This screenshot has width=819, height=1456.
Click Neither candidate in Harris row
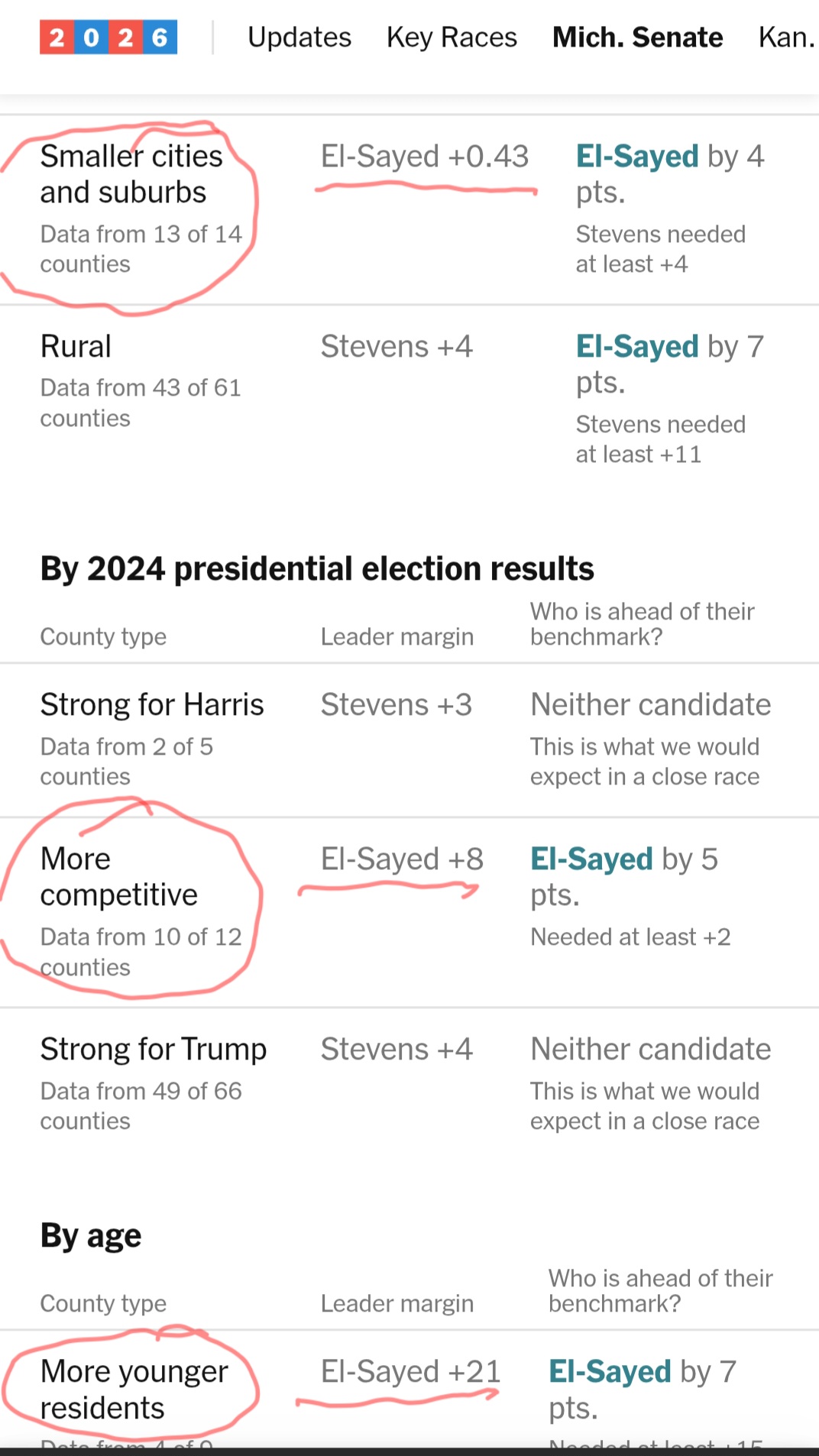tap(651, 705)
